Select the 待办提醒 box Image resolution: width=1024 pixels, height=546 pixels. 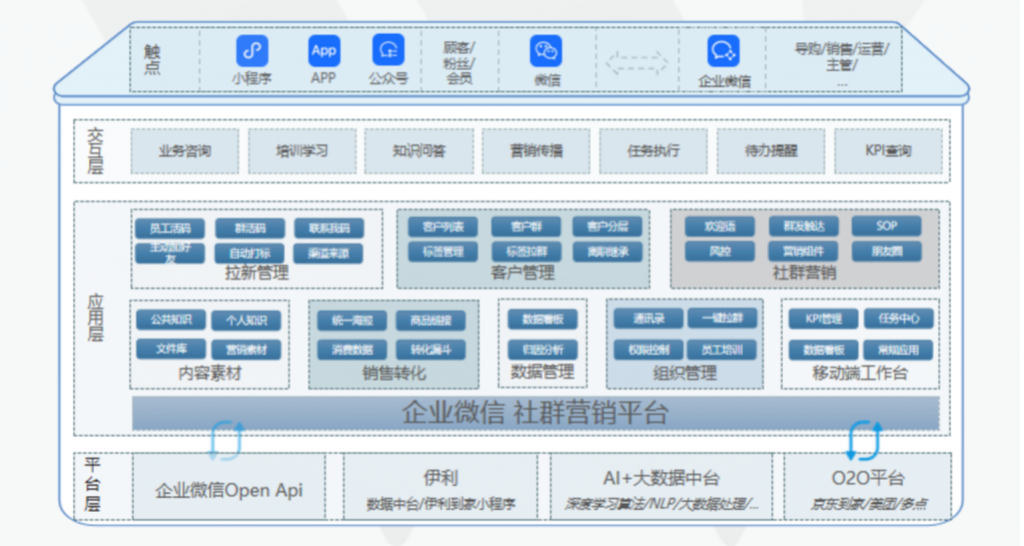(771, 152)
